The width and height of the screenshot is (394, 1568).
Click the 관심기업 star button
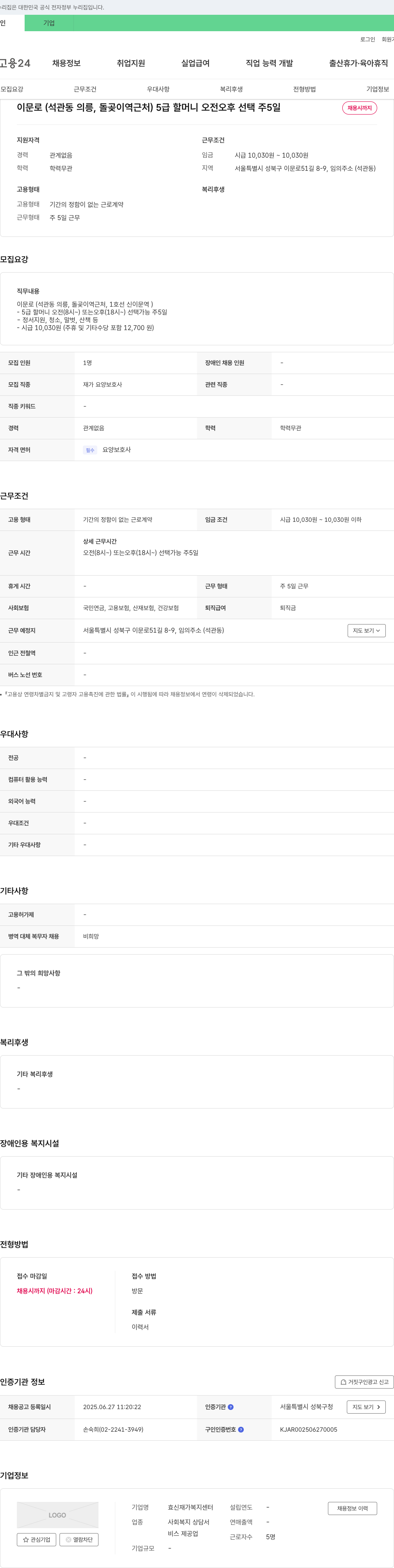click(x=37, y=1539)
